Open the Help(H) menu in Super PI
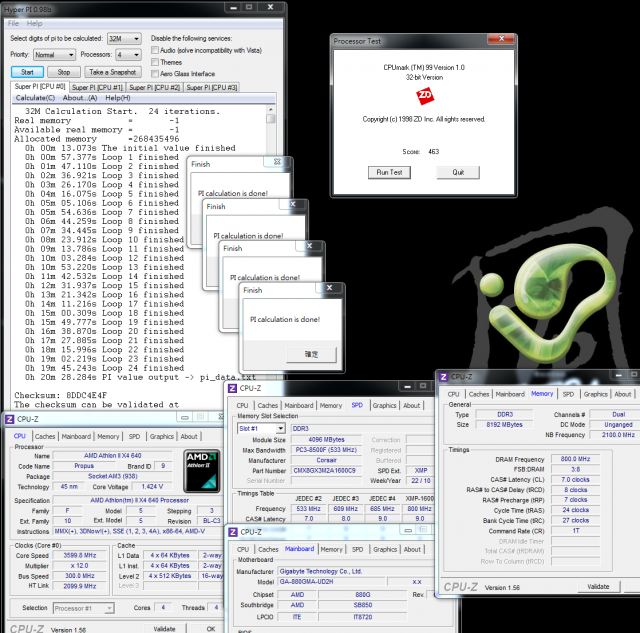The image size is (640, 633). [x=118, y=98]
